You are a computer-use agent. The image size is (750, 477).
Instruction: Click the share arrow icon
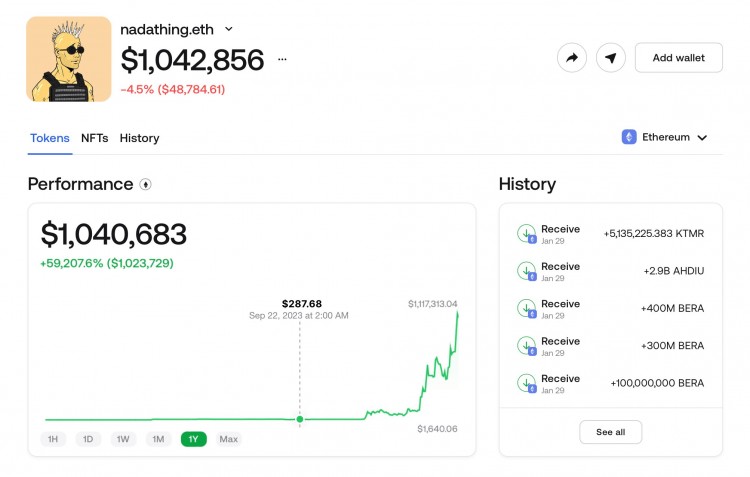point(572,58)
